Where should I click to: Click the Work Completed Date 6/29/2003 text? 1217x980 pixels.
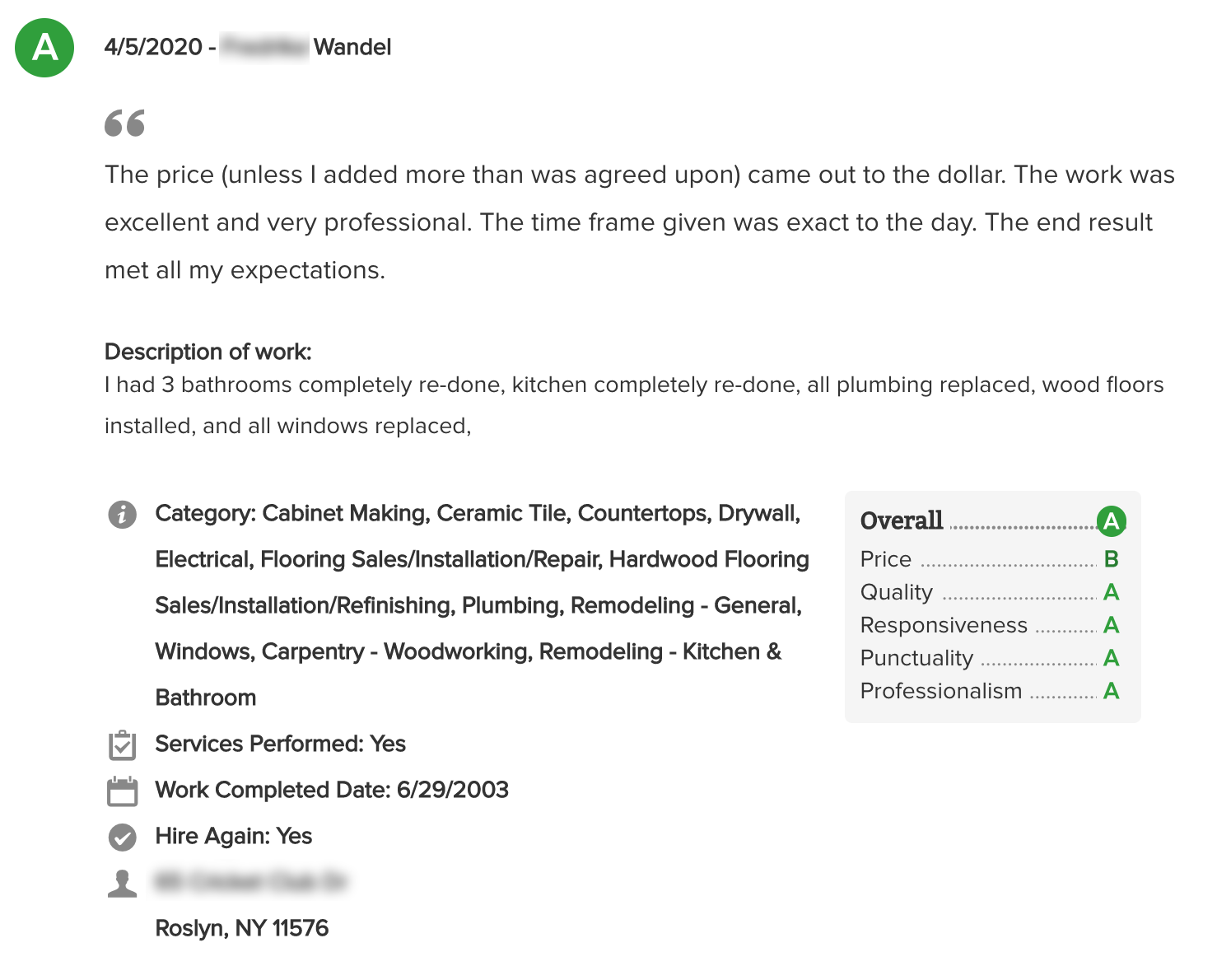332,790
